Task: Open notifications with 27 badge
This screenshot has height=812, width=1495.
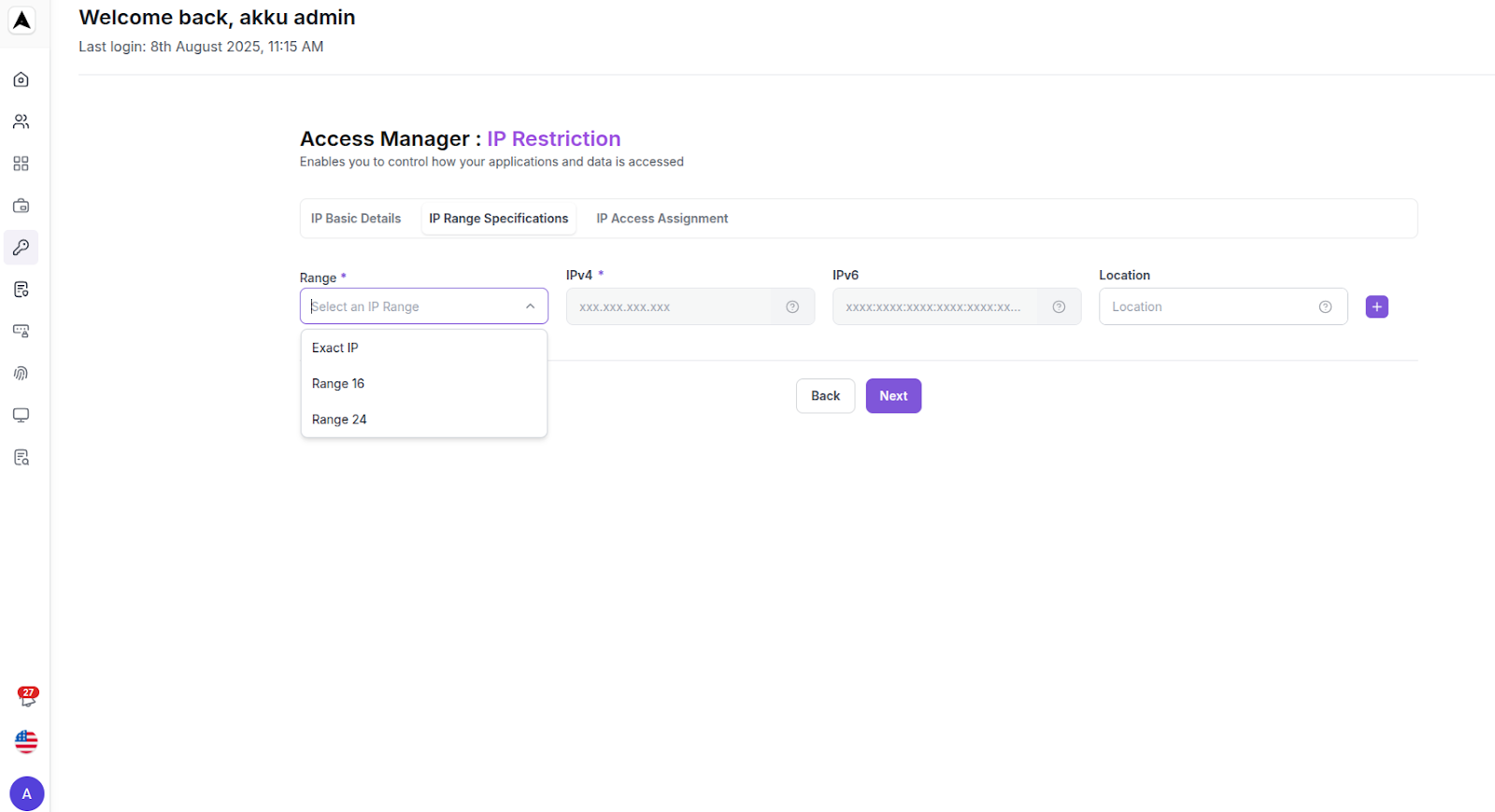Action: pyautogui.click(x=27, y=696)
